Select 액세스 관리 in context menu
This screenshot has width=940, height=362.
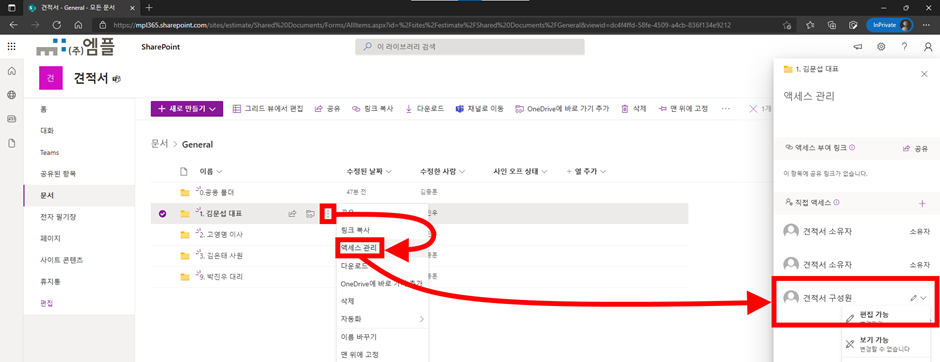pyautogui.click(x=358, y=247)
